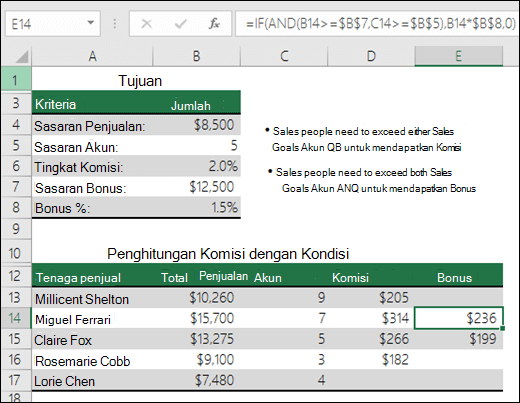This screenshot has width=520, height=403.
Task: Select row 17 header
Action: point(16,380)
